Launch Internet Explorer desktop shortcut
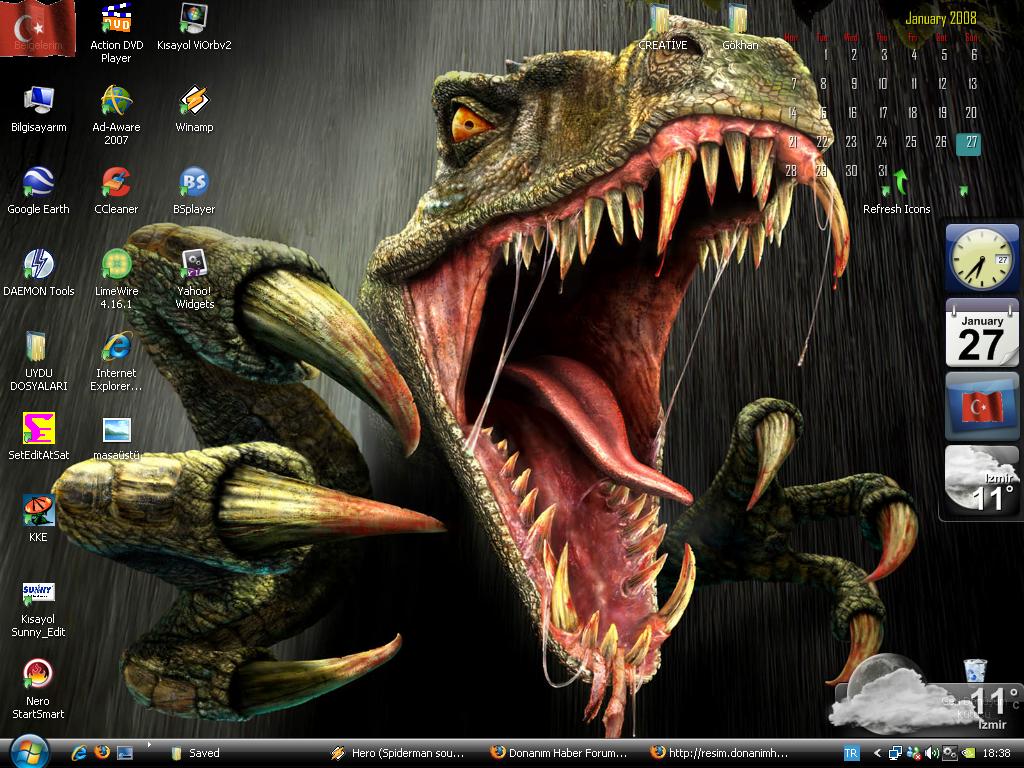 coord(116,361)
